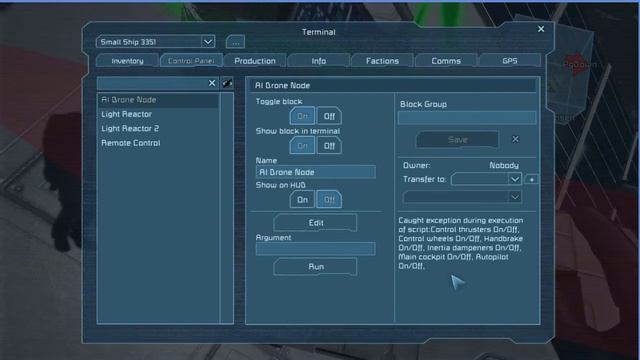Focus the block search input field
Viewport: 640px width, 360px height.
tap(152, 83)
